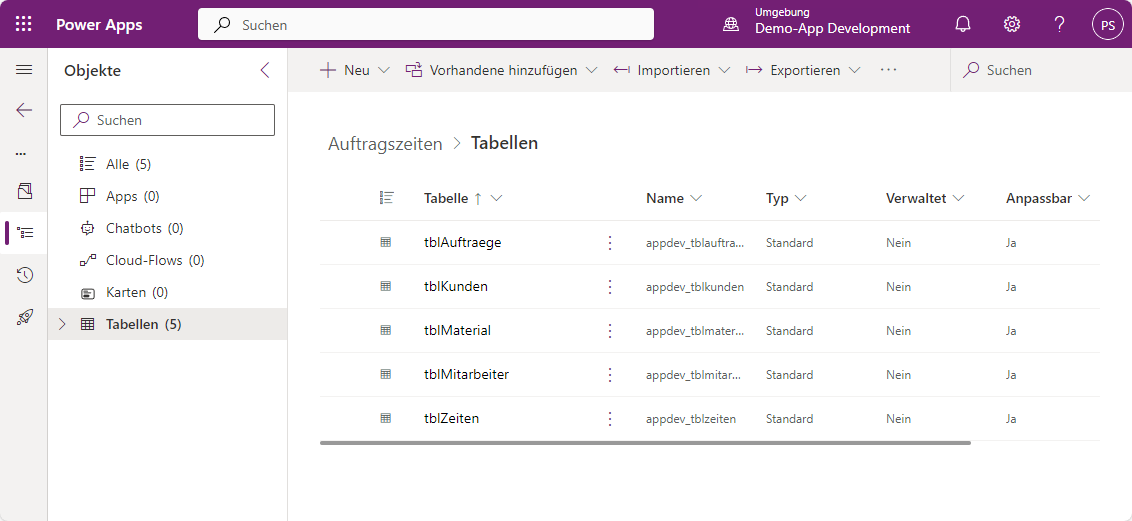Open more options for tblMaterial row
This screenshot has height=521, width=1132.
(610, 331)
